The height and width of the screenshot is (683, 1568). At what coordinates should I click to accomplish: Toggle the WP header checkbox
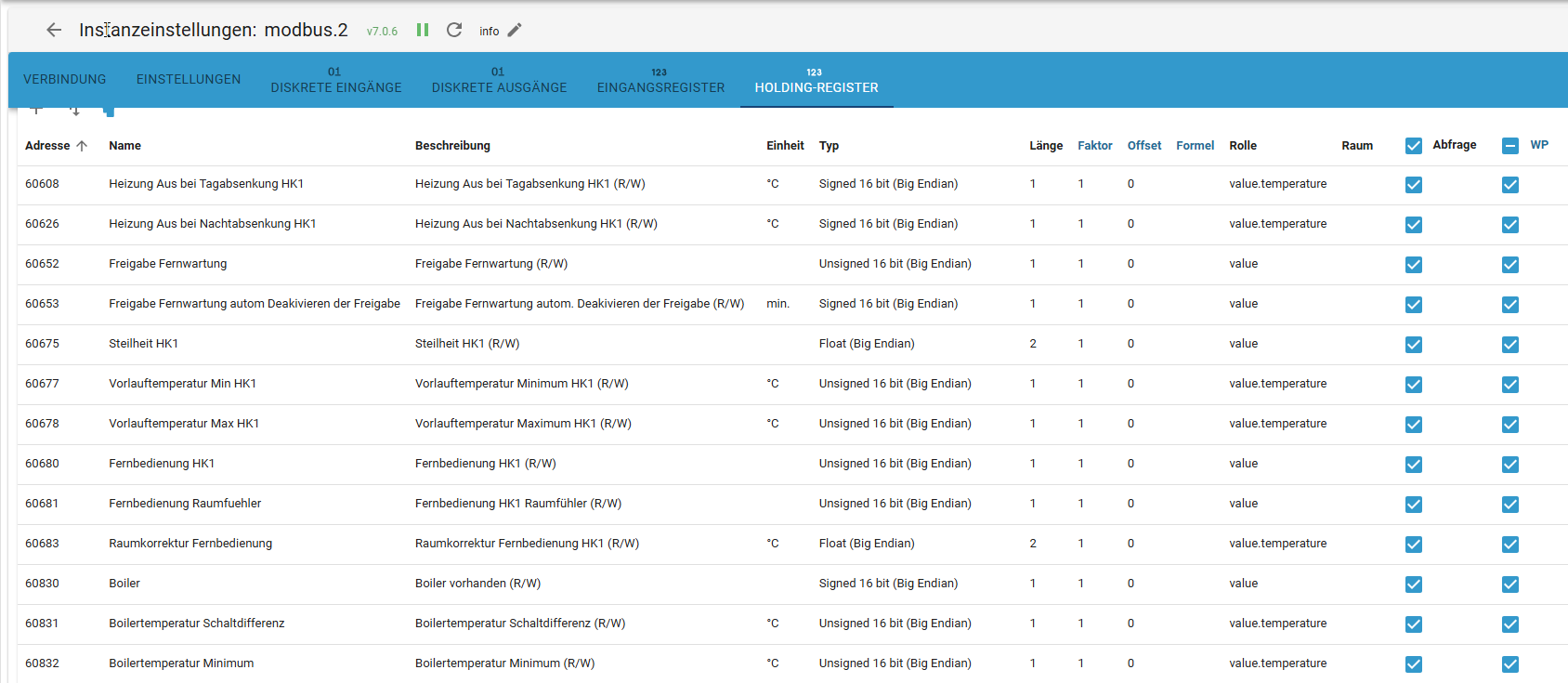click(1510, 146)
